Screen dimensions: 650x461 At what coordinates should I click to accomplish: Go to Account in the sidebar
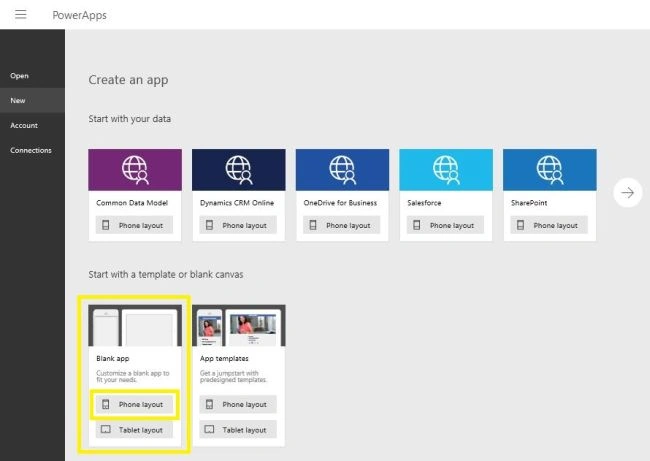(32, 125)
